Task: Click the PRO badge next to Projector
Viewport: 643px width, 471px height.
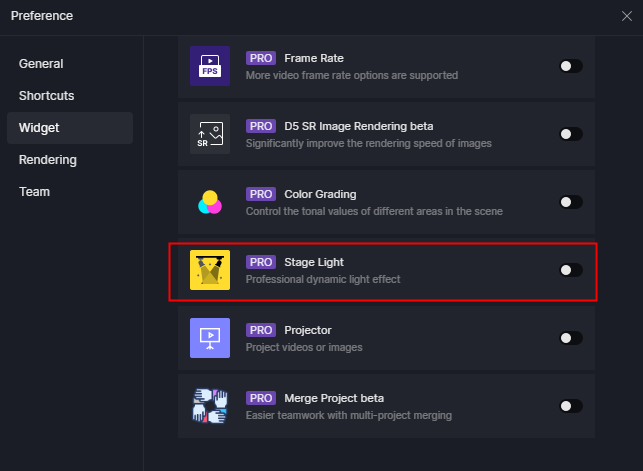Action: click(x=261, y=330)
